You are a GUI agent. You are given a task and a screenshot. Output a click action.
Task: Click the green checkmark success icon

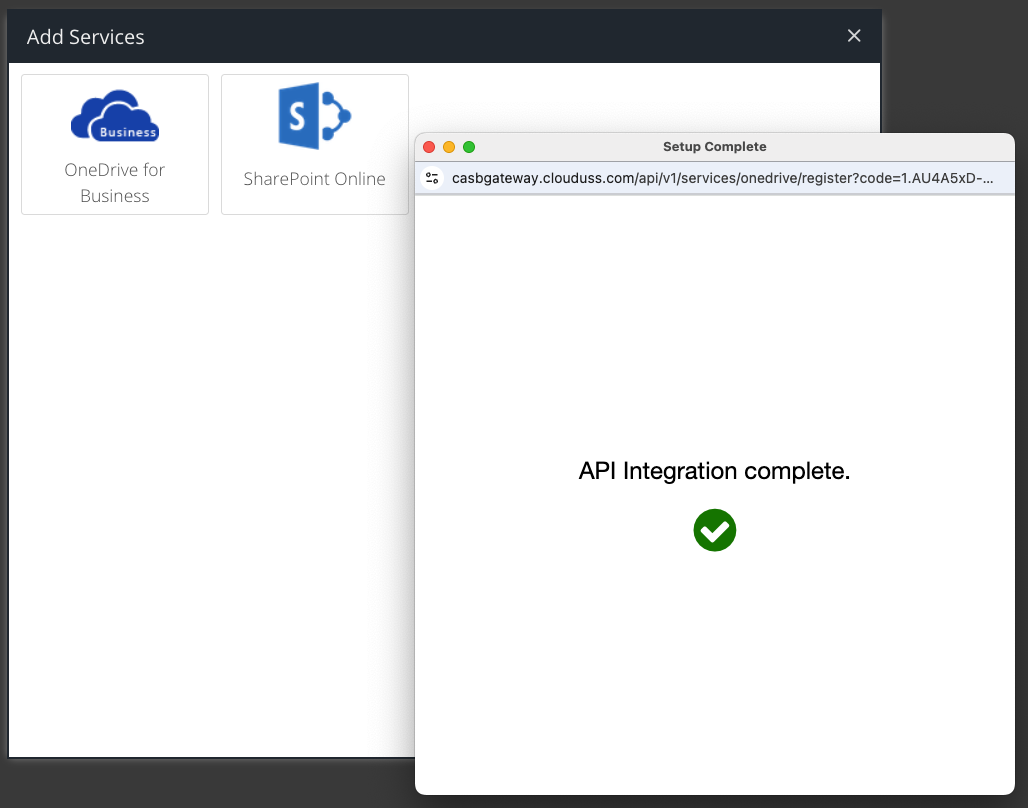715,530
